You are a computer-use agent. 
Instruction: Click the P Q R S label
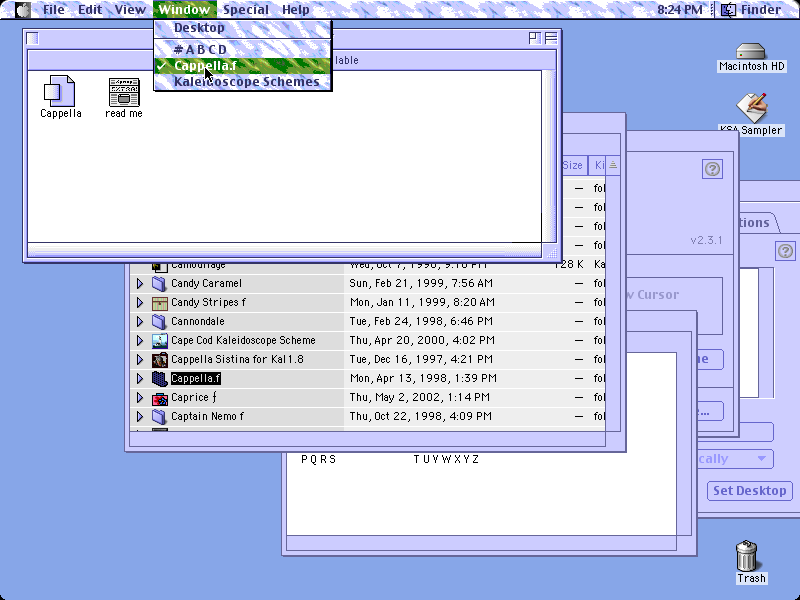point(318,459)
